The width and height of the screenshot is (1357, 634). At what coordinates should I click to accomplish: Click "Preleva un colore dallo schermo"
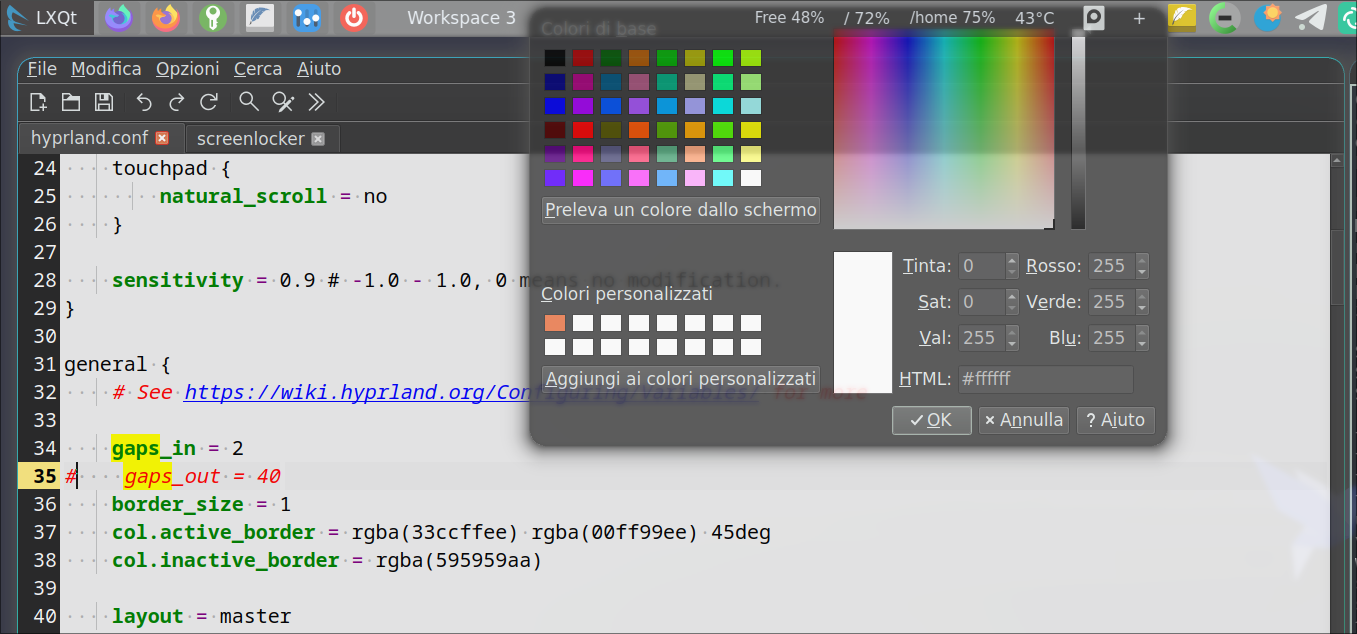coord(680,210)
